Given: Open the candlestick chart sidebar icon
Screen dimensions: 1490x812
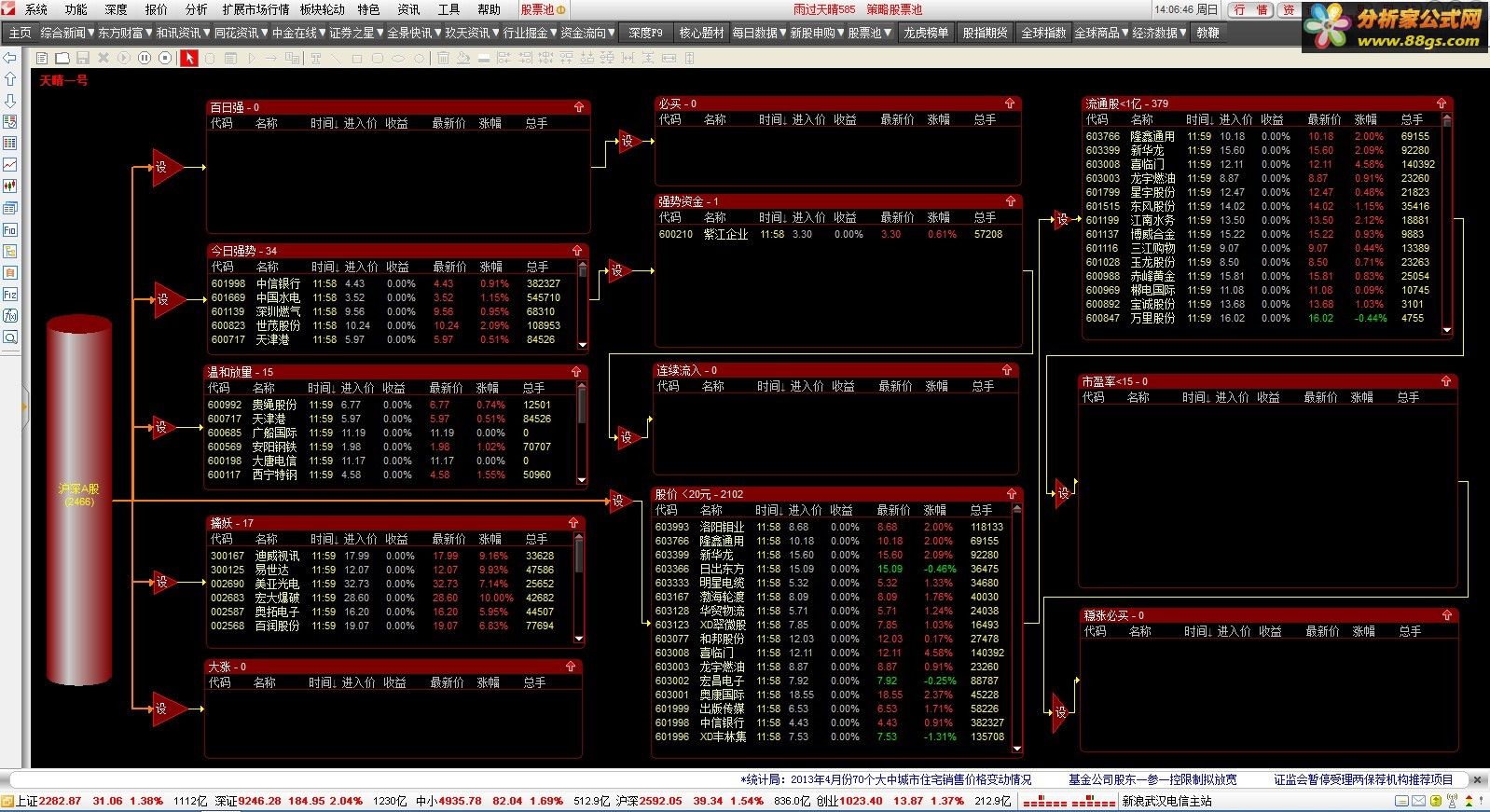Looking at the screenshot, I should (x=10, y=186).
